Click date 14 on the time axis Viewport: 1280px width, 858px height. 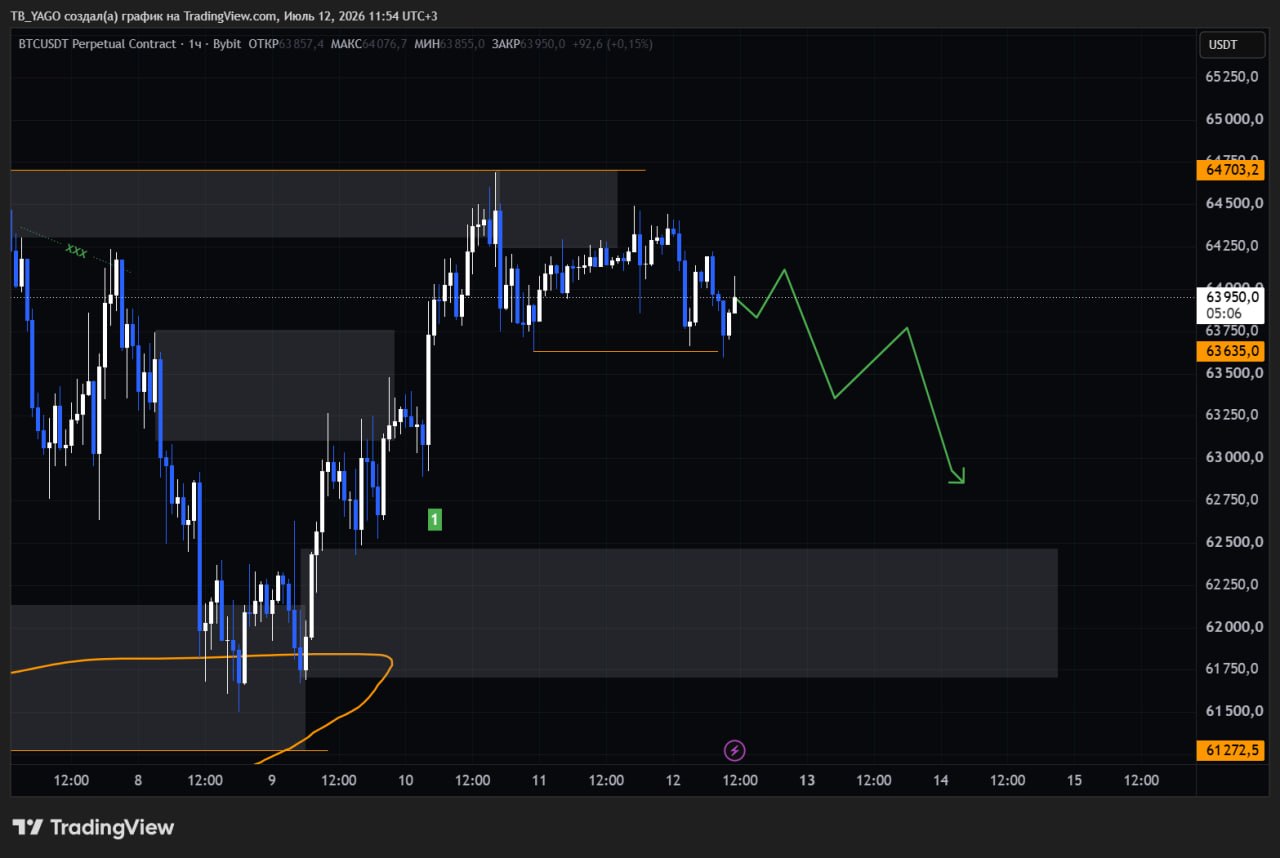click(x=941, y=781)
